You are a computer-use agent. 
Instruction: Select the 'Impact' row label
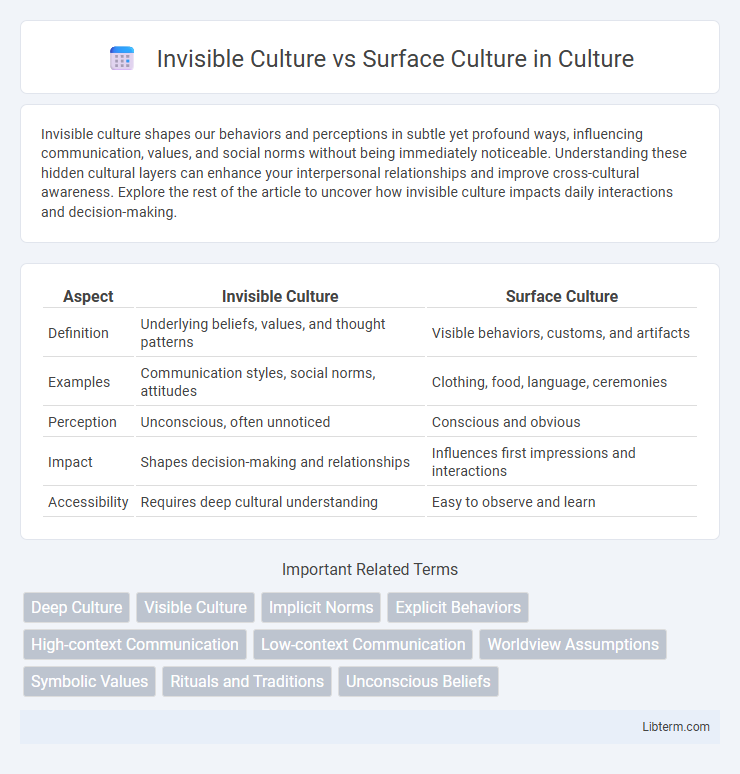(70, 462)
